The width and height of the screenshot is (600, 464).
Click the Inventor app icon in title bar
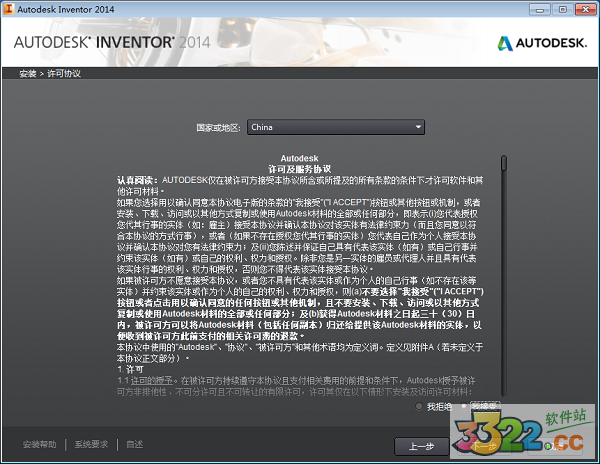(9, 8)
